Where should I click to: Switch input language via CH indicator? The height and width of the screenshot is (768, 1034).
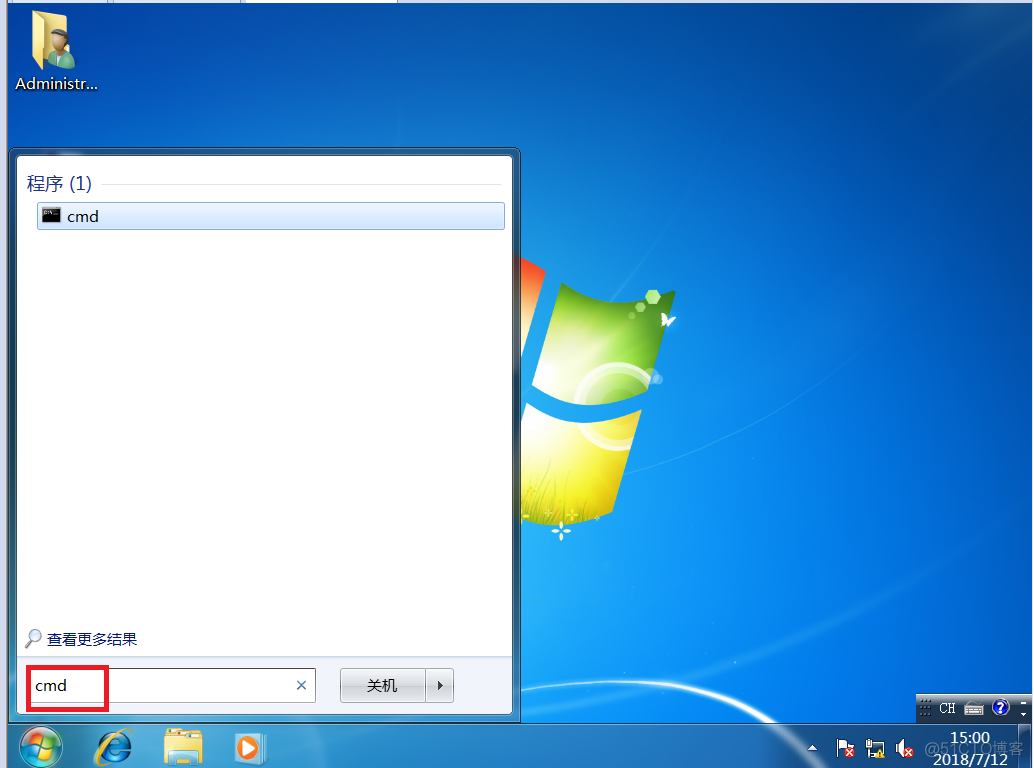click(x=947, y=708)
